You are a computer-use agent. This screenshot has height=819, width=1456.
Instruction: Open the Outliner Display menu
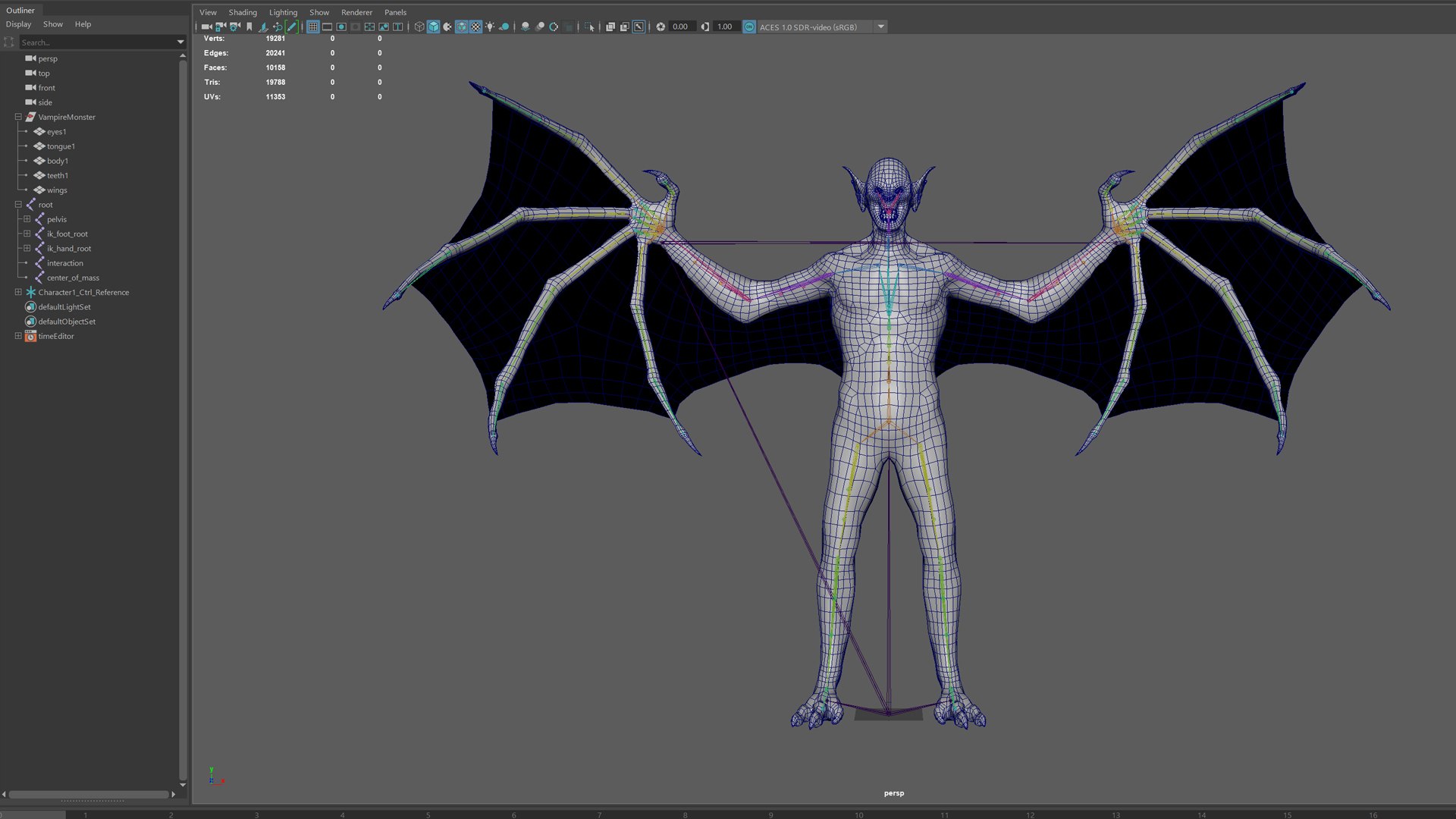(x=18, y=24)
